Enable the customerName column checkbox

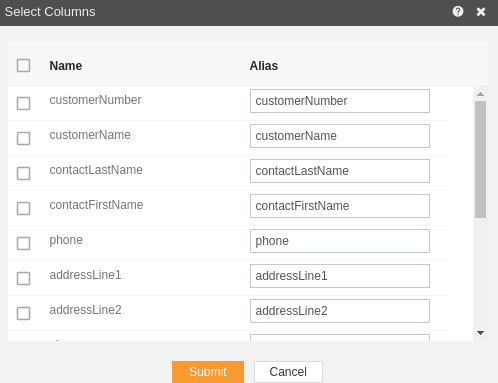pos(23,138)
